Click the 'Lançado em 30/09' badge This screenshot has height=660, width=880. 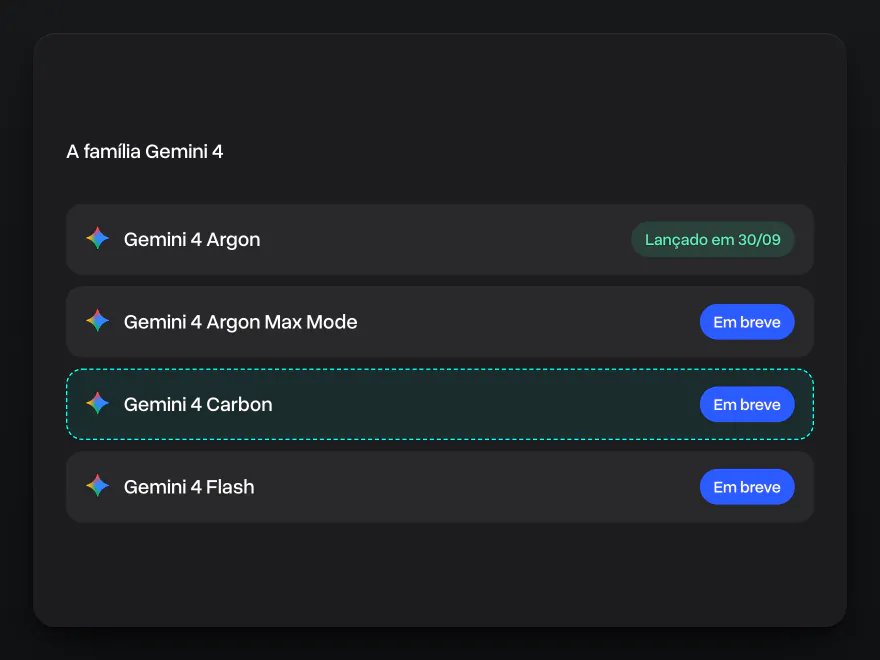(713, 240)
